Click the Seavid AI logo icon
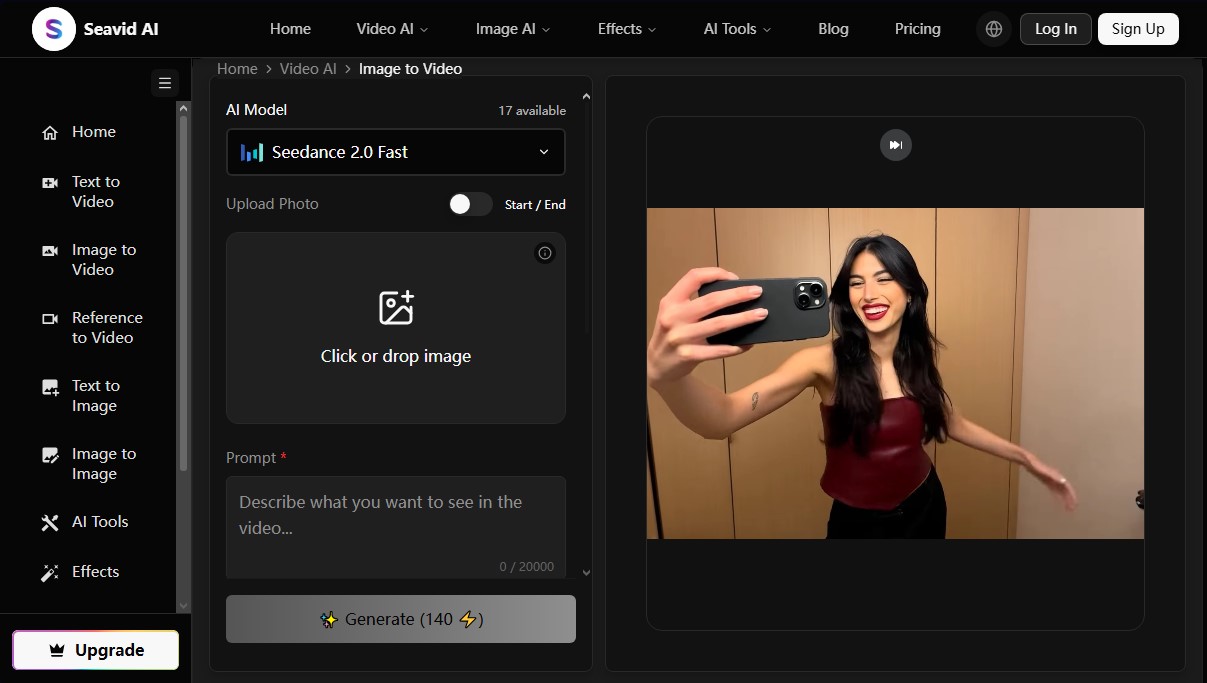 (53, 29)
